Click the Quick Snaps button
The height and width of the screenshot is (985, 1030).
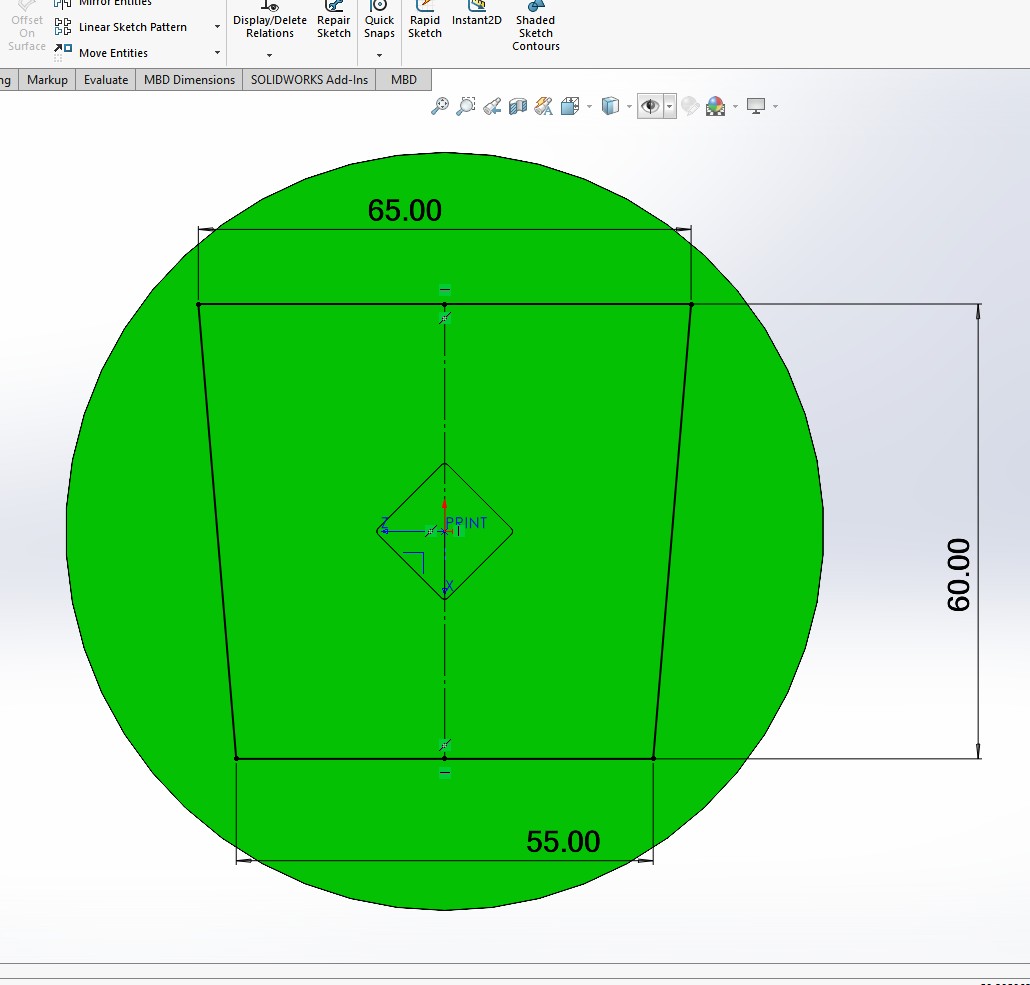click(379, 23)
